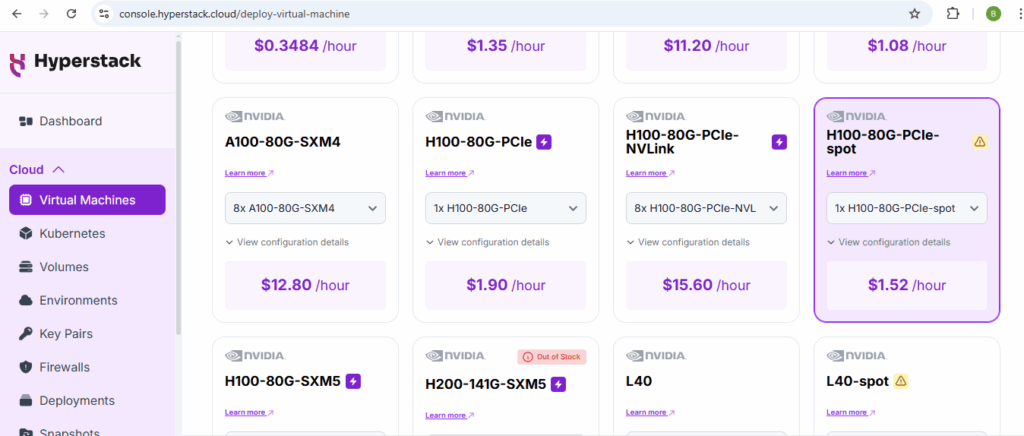Bookmark this page with the star icon
This screenshot has width=1024, height=436.
tap(914, 14)
